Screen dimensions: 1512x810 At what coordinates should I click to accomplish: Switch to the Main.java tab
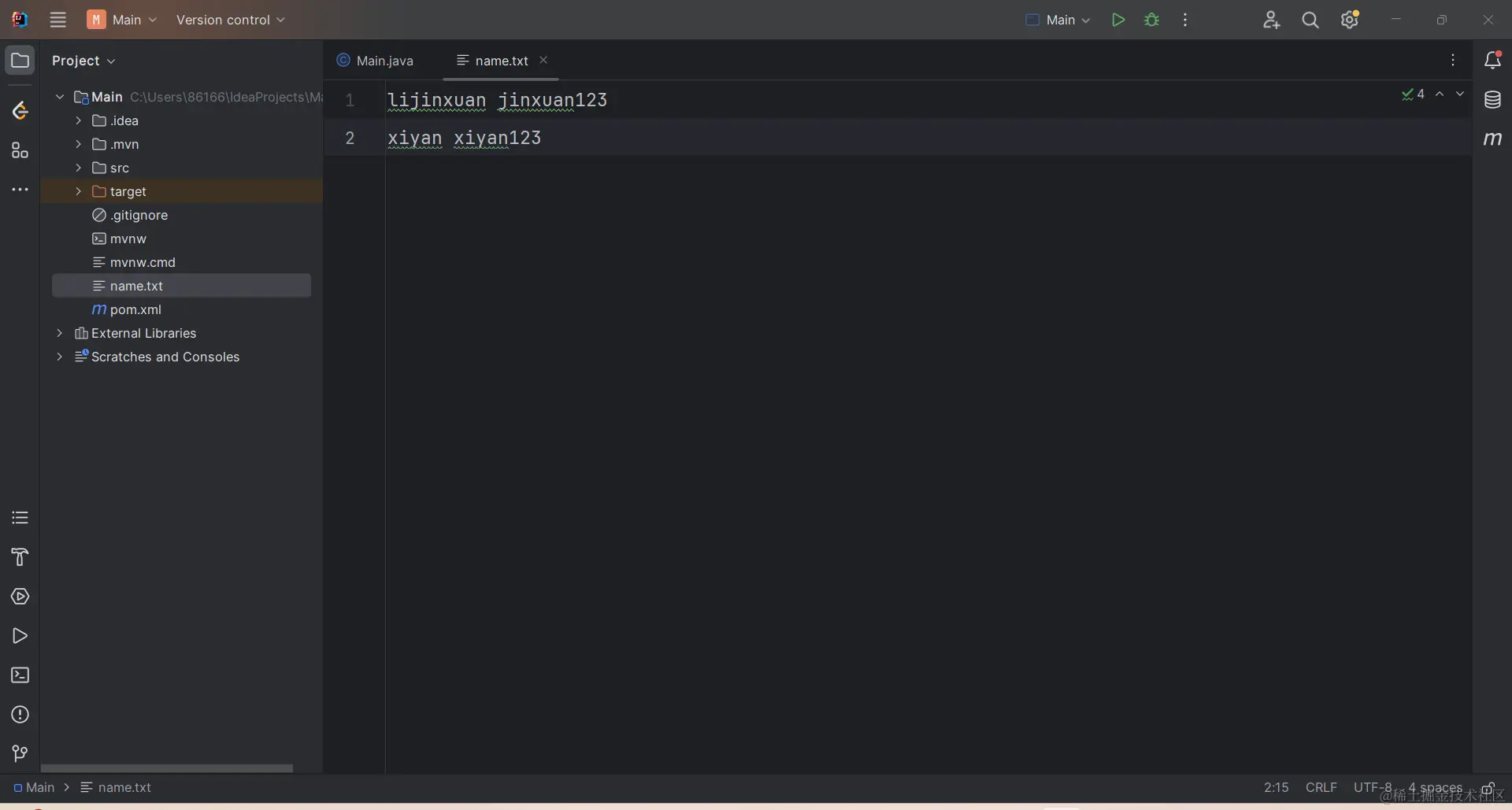(375, 61)
